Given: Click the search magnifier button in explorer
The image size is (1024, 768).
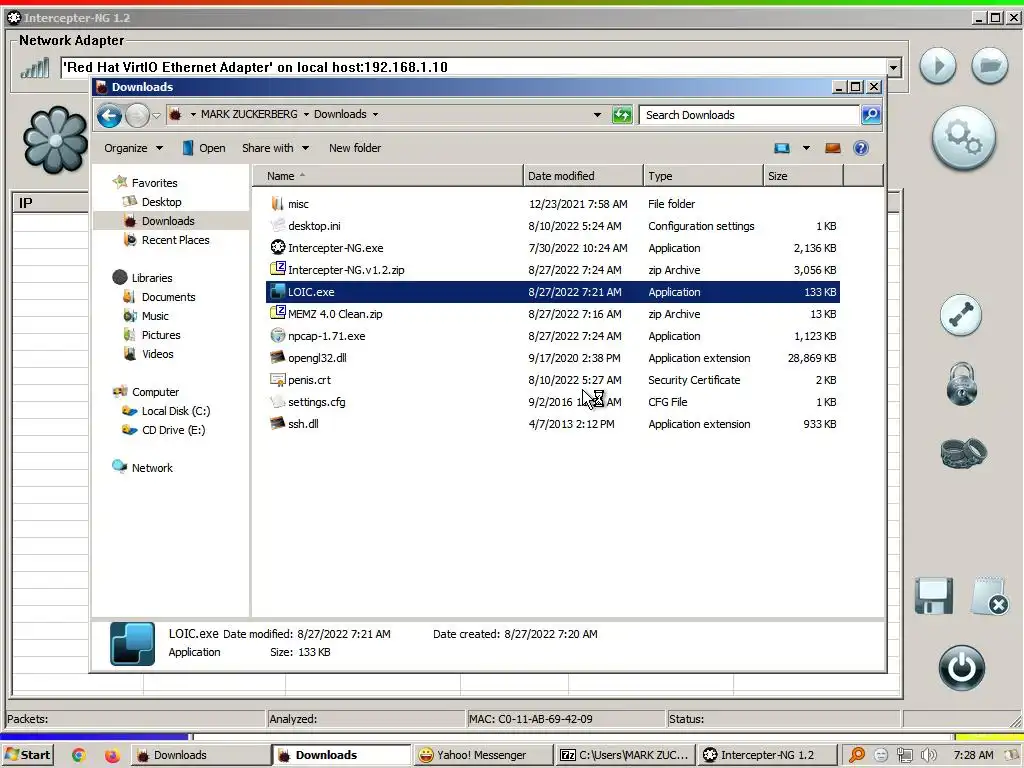Looking at the screenshot, I should point(871,115).
